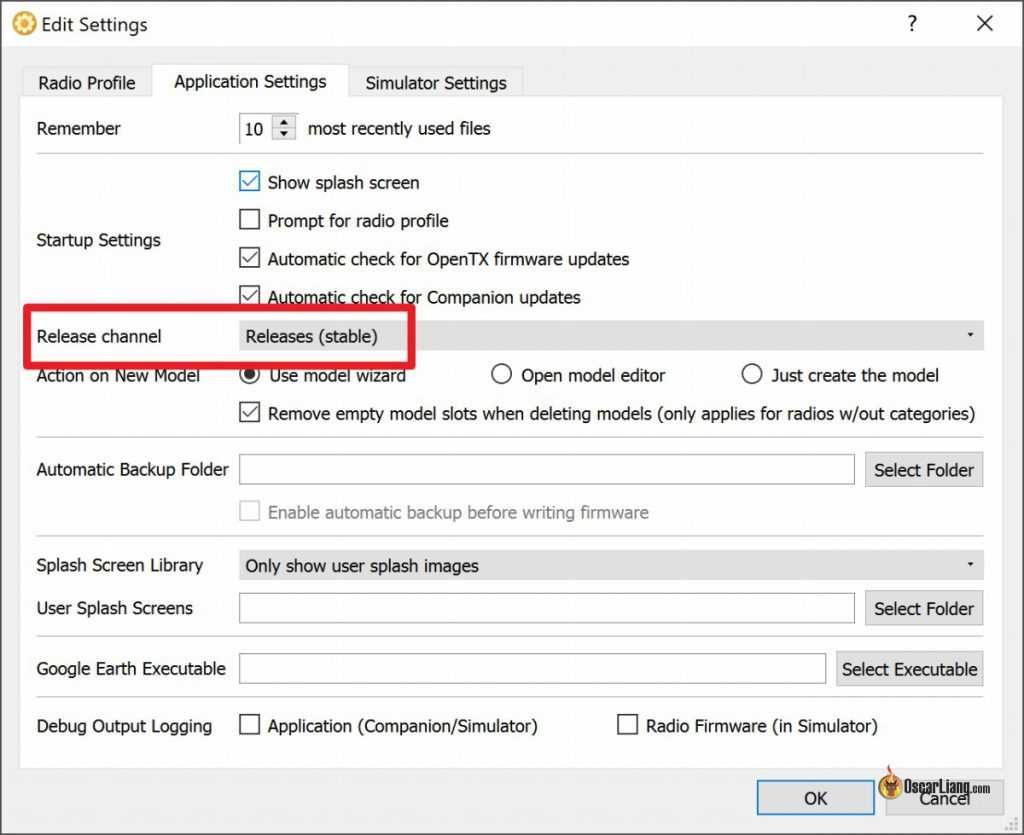Open the Splash Screen Library dropdown

610,565
